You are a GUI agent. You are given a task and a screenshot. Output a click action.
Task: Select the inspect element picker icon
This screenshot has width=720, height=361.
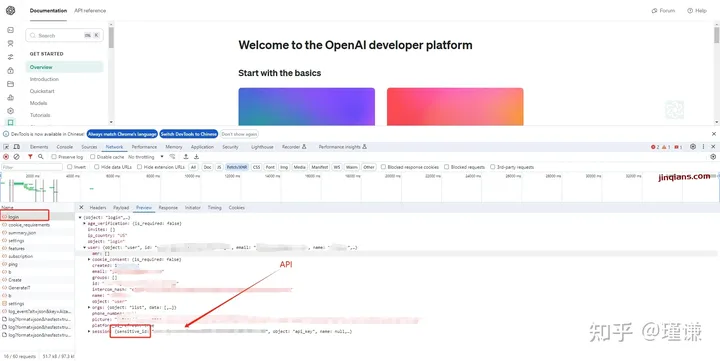pos(6,147)
